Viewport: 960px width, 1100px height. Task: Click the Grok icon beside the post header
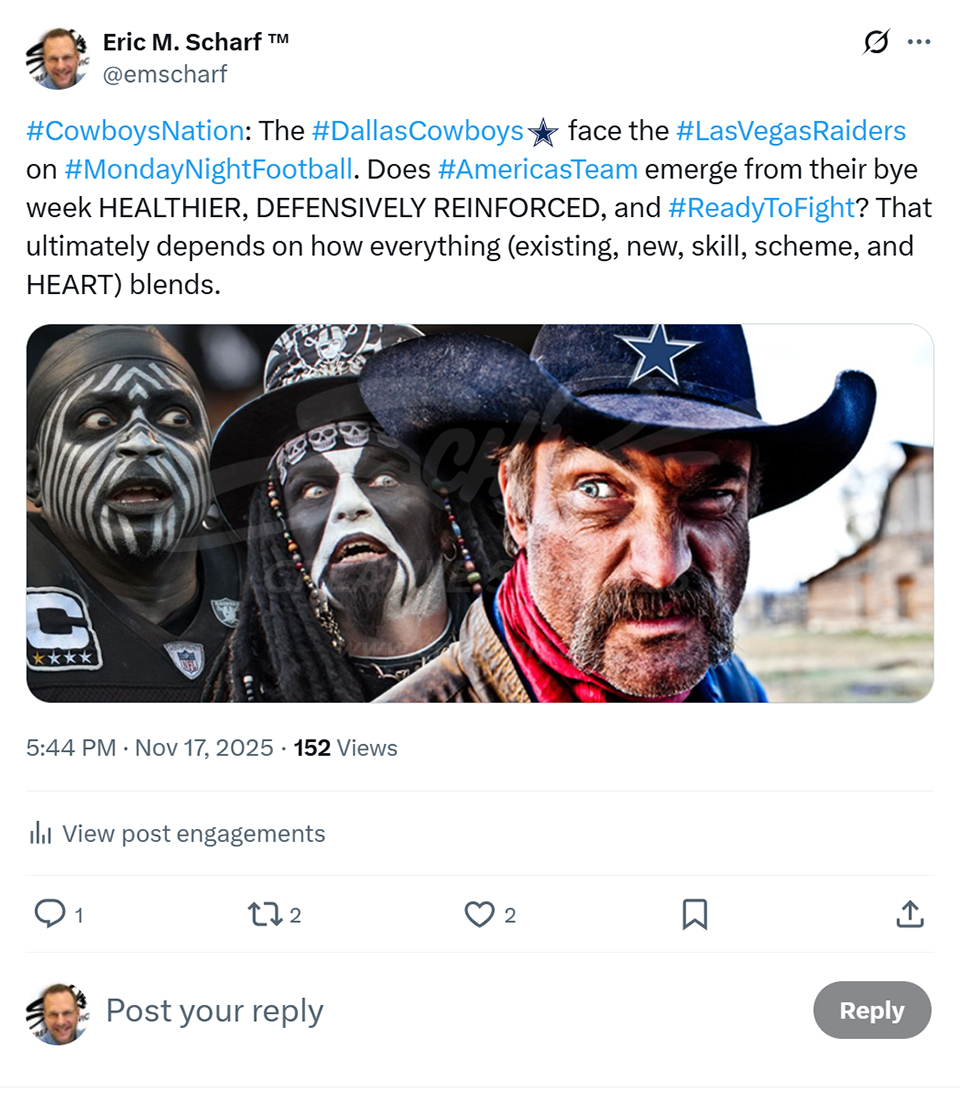pos(875,42)
